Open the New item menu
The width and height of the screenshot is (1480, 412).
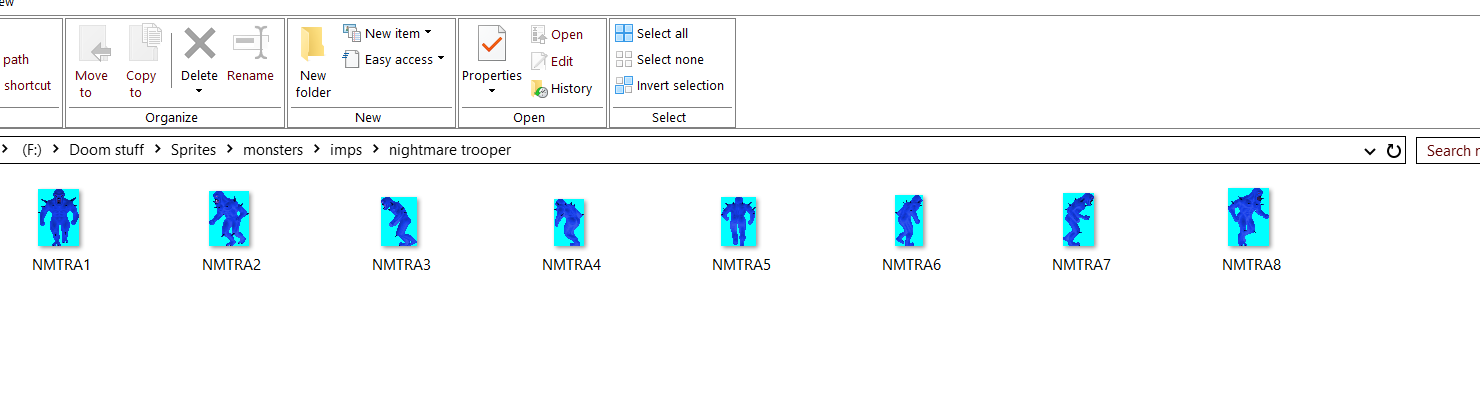pyautogui.click(x=388, y=33)
